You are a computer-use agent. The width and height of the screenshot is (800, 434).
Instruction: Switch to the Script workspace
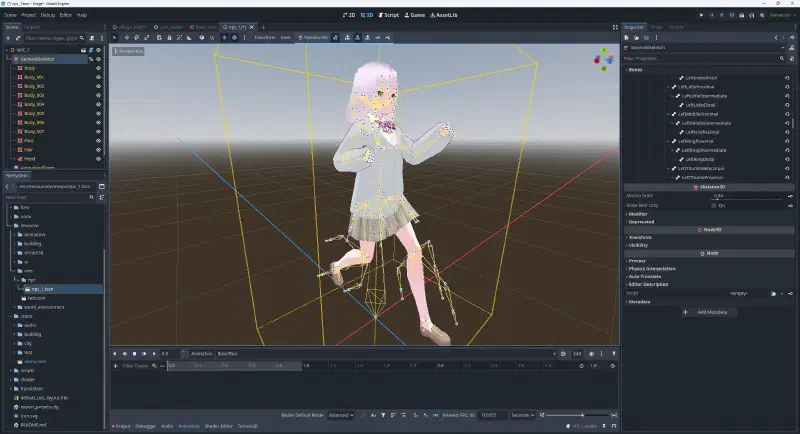pyautogui.click(x=389, y=15)
